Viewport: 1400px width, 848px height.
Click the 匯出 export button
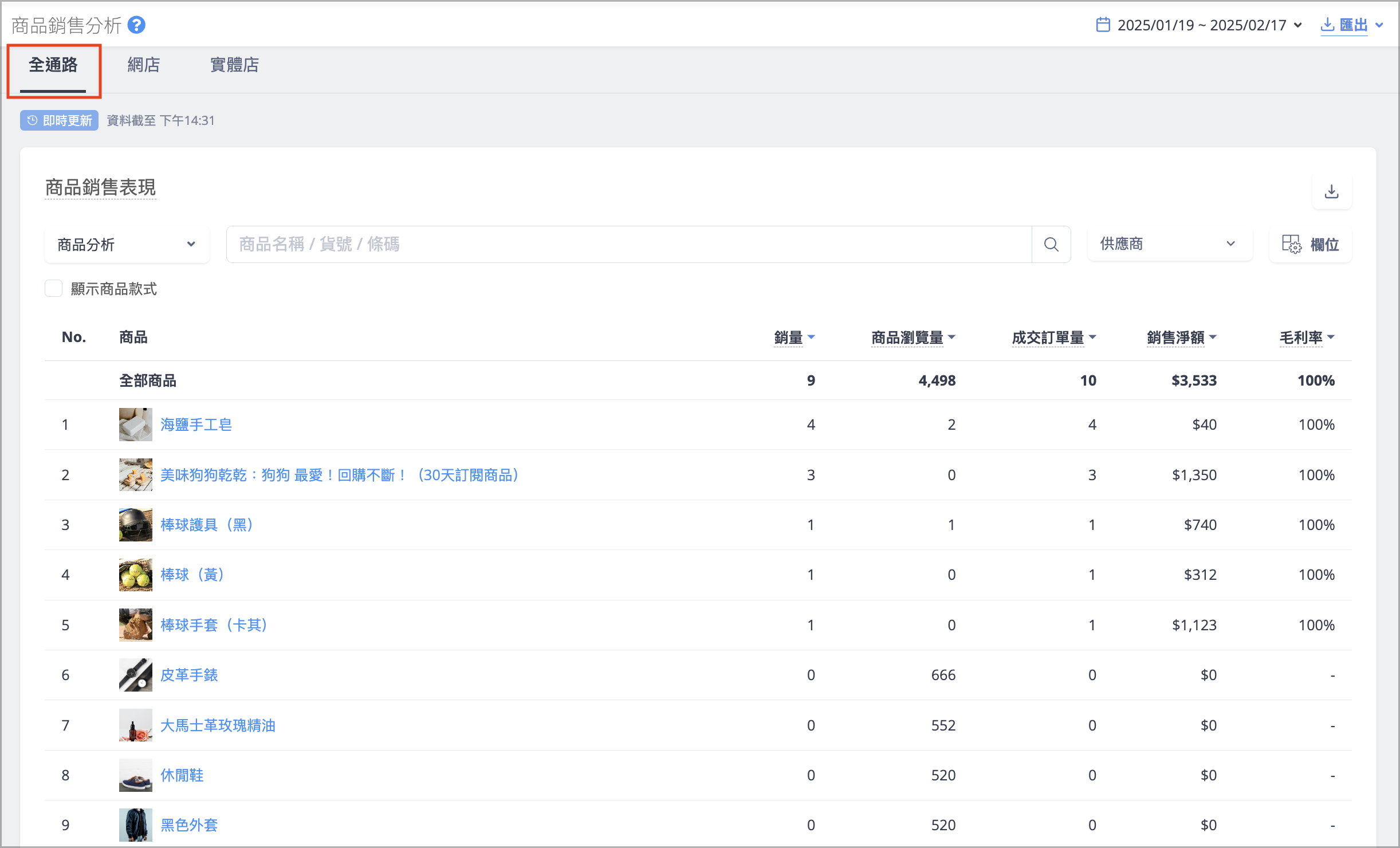[1352, 25]
